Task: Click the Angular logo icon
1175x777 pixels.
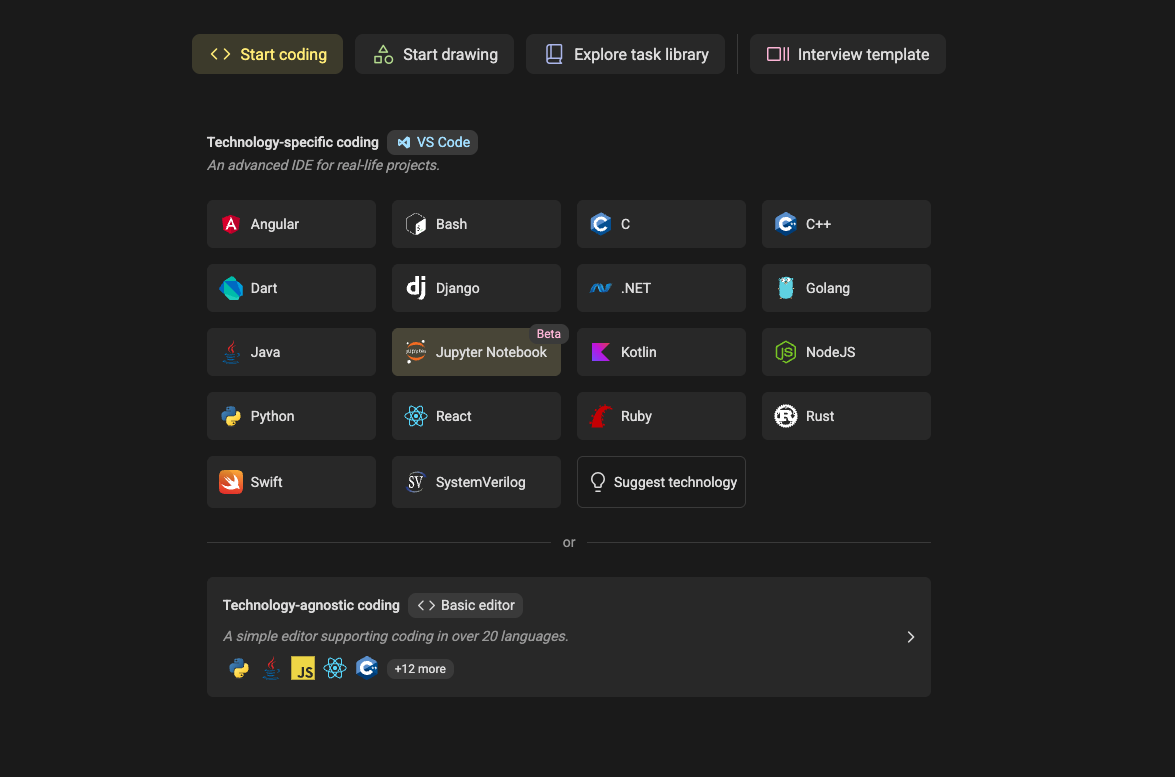Action: pyautogui.click(x=231, y=224)
